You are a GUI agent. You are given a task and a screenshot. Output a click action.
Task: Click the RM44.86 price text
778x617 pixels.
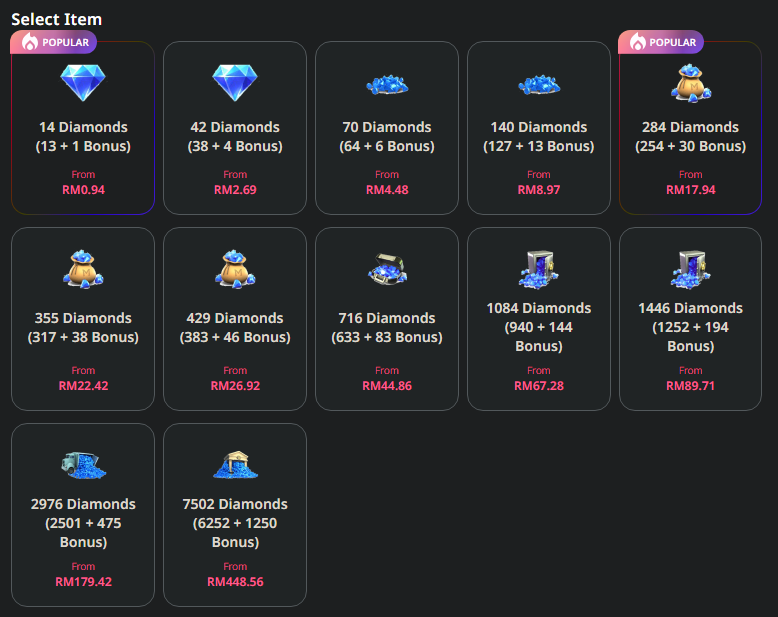[x=386, y=386]
